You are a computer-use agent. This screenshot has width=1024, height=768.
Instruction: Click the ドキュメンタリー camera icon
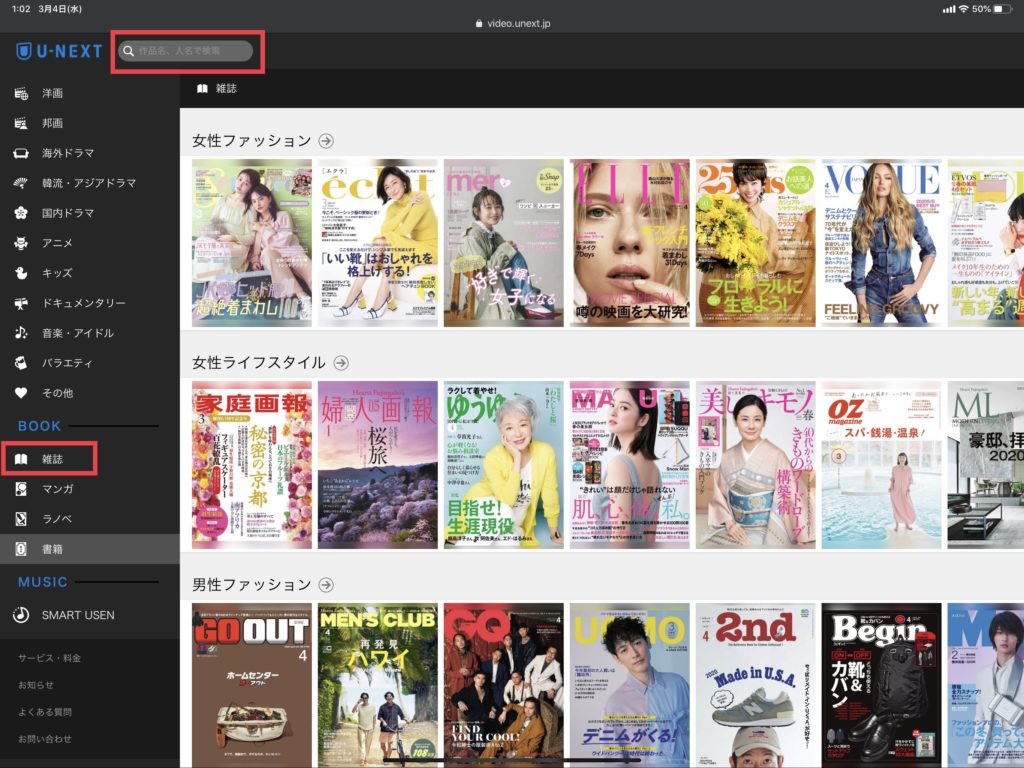coord(21,303)
